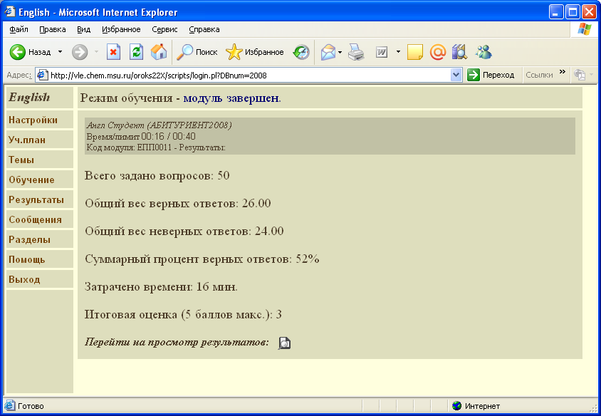Expand the address bar dropdown arrow
Viewport: 601px width, 416px height.
tap(456, 75)
